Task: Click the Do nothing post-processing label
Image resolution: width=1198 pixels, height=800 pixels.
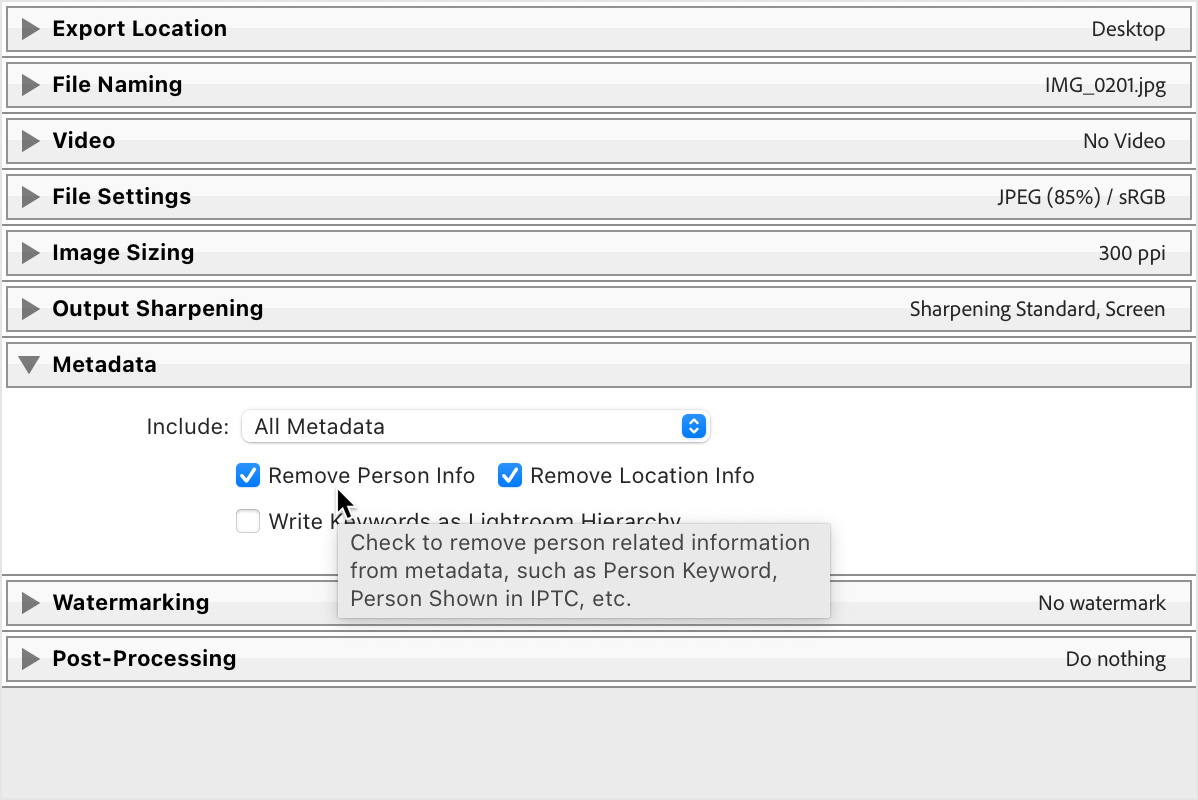Action: 1117,659
